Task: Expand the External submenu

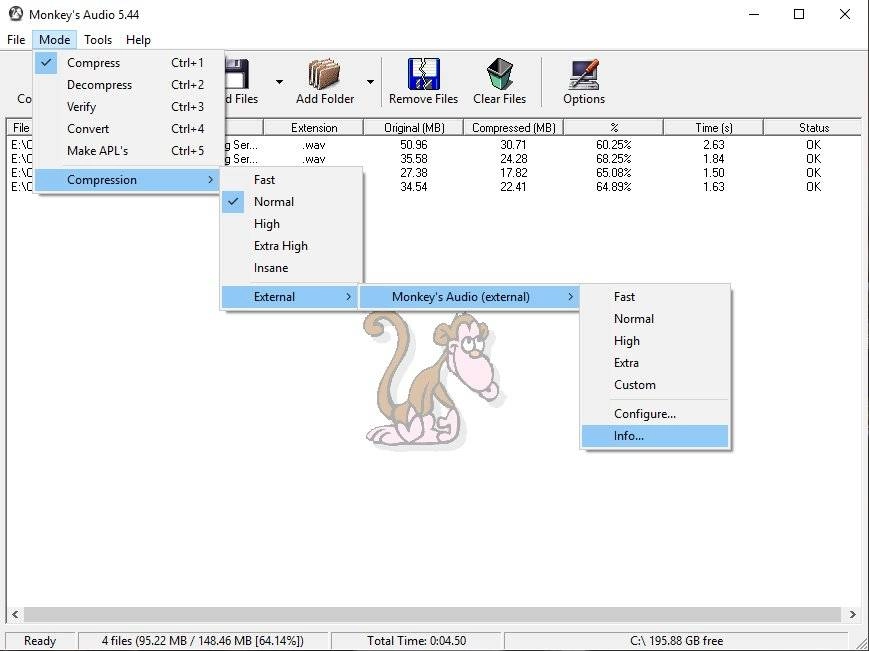Action: (x=289, y=297)
